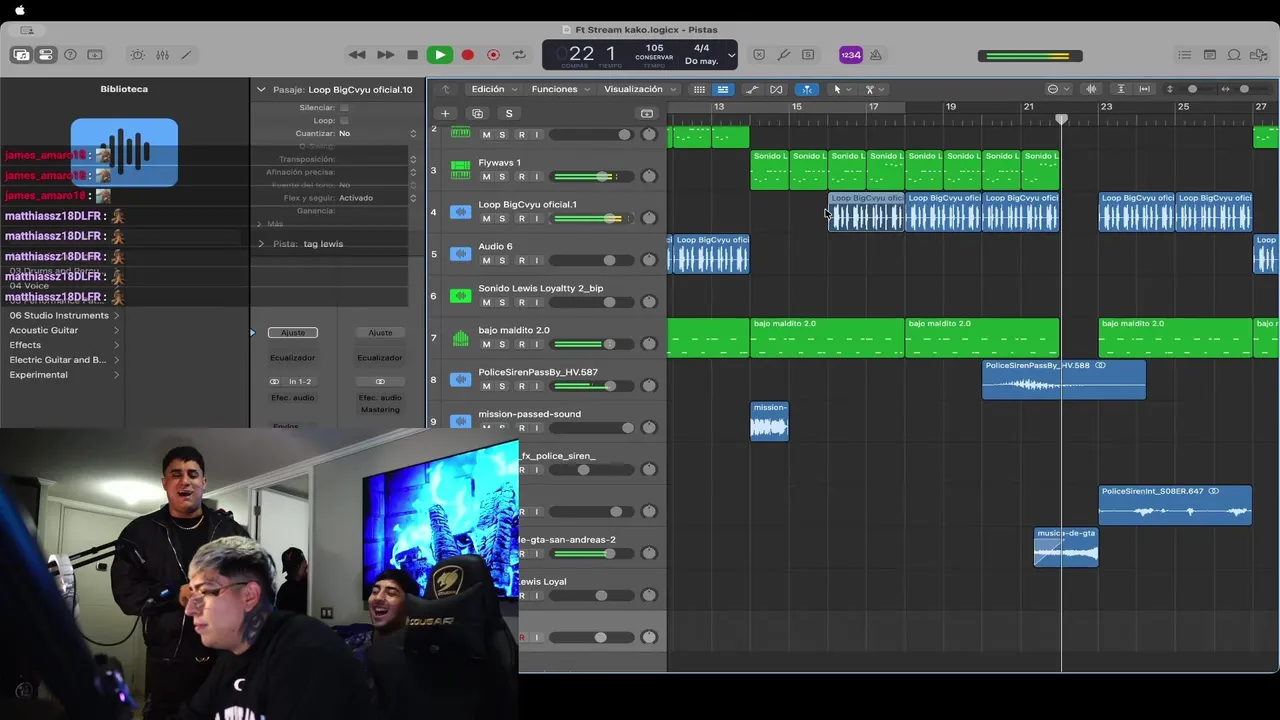Open the Editors pencil icon

[186, 55]
